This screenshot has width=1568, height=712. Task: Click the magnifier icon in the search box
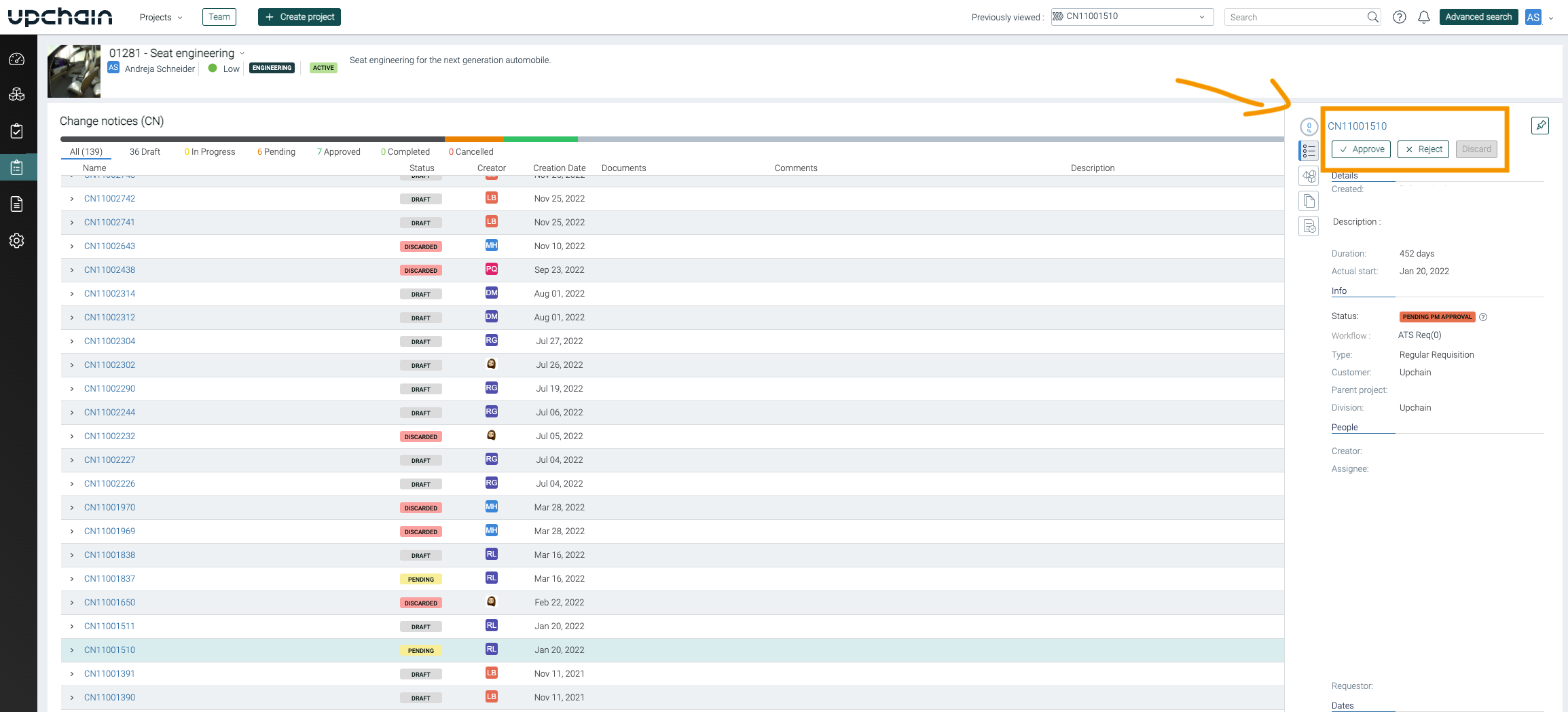[1372, 17]
